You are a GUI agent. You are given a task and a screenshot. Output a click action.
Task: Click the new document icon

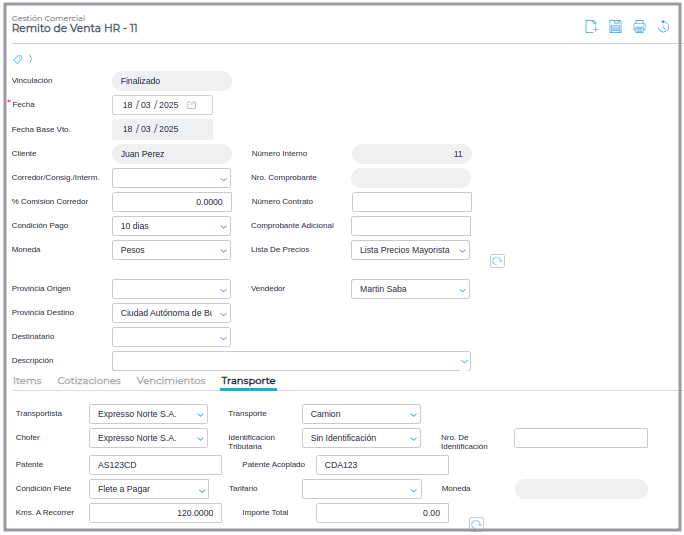[x=591, y=27]
